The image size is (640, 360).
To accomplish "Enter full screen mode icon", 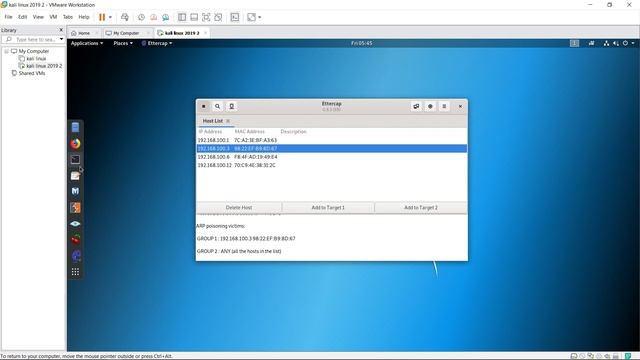I will (x=206, y=17).
